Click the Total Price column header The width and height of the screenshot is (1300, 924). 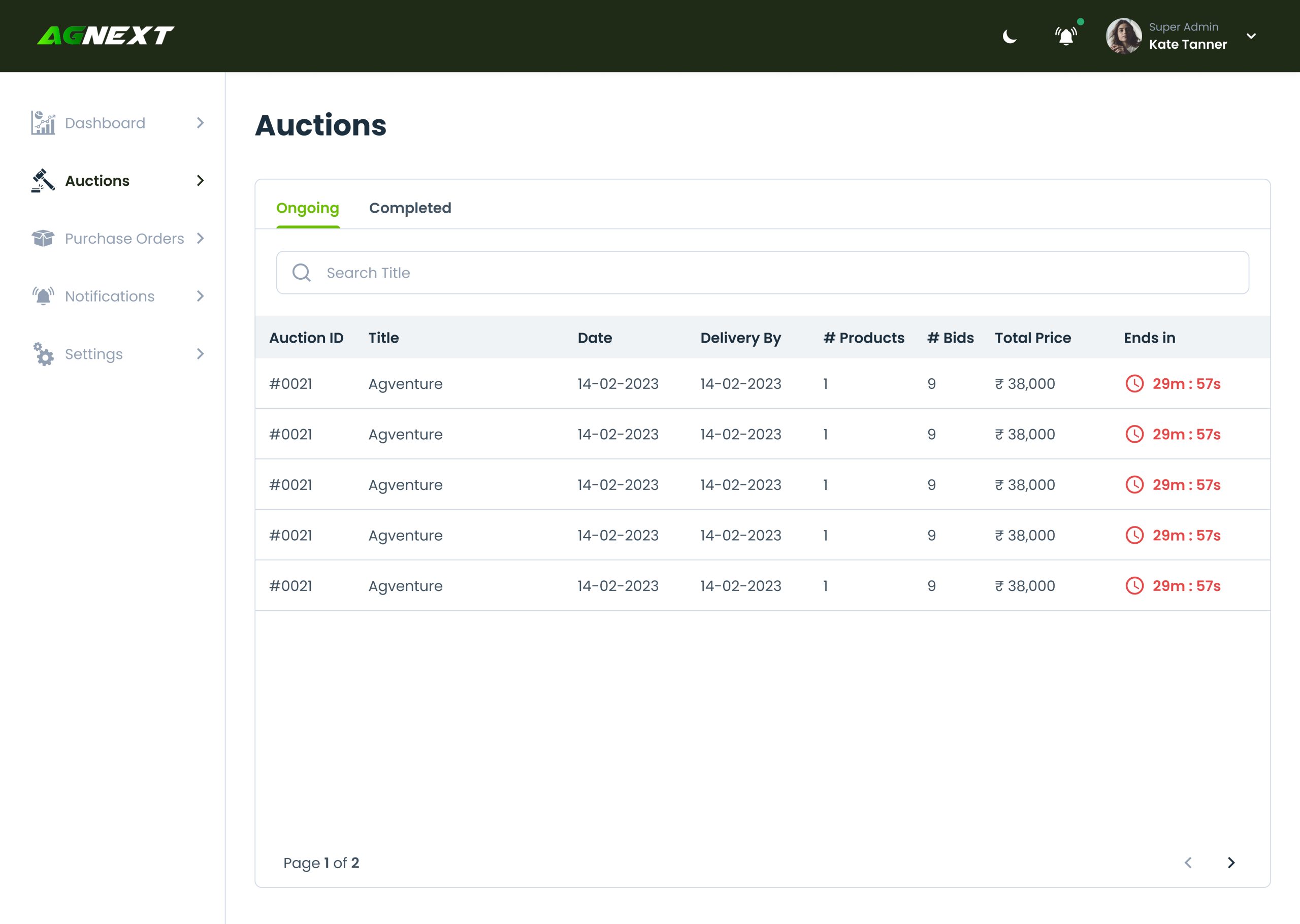tap(1032, 338)
